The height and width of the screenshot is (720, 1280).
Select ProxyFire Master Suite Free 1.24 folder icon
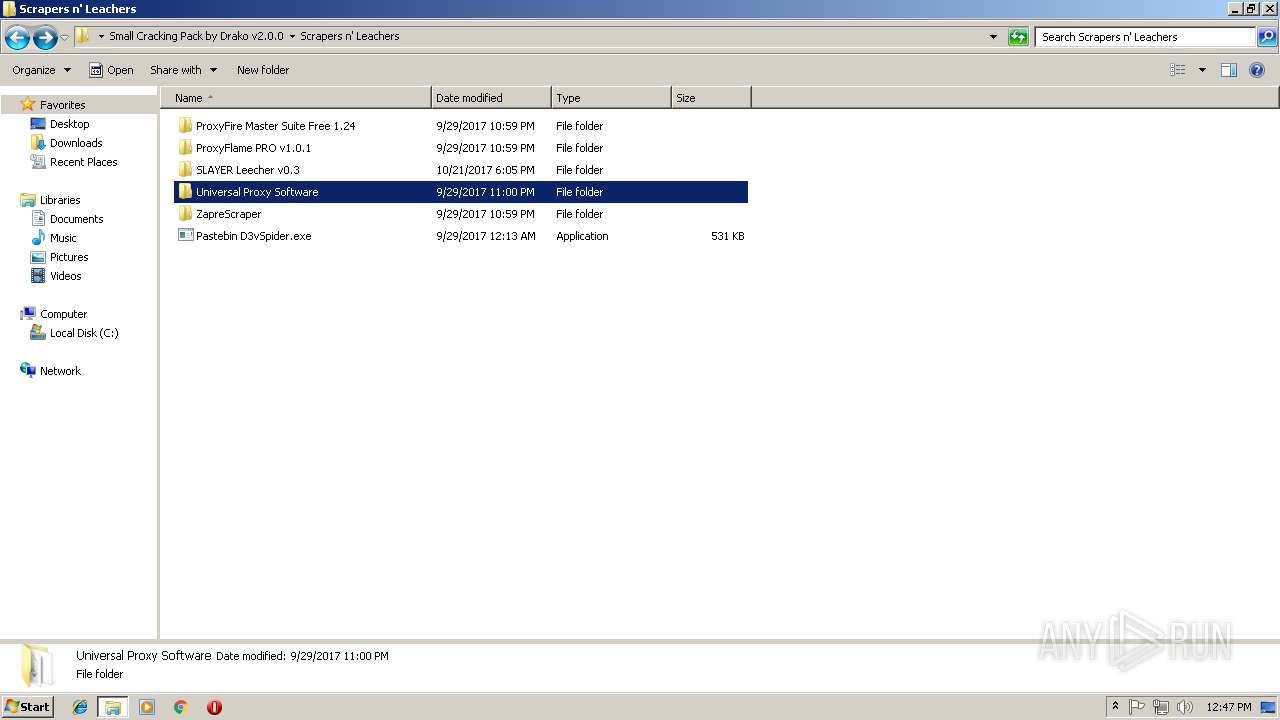pyautogui.click(x=185, y=126)
